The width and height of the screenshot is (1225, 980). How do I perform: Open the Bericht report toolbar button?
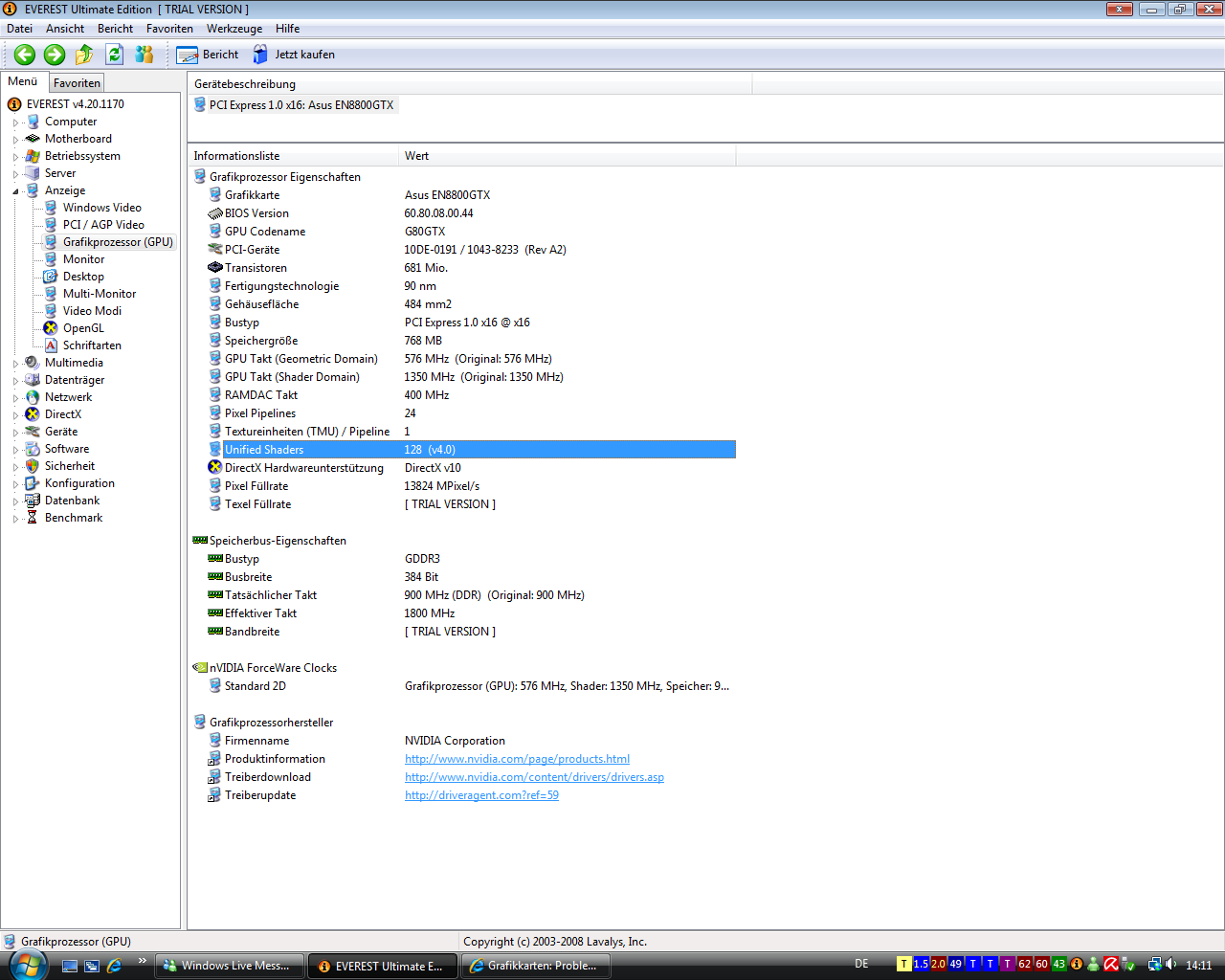click(208, 55)
